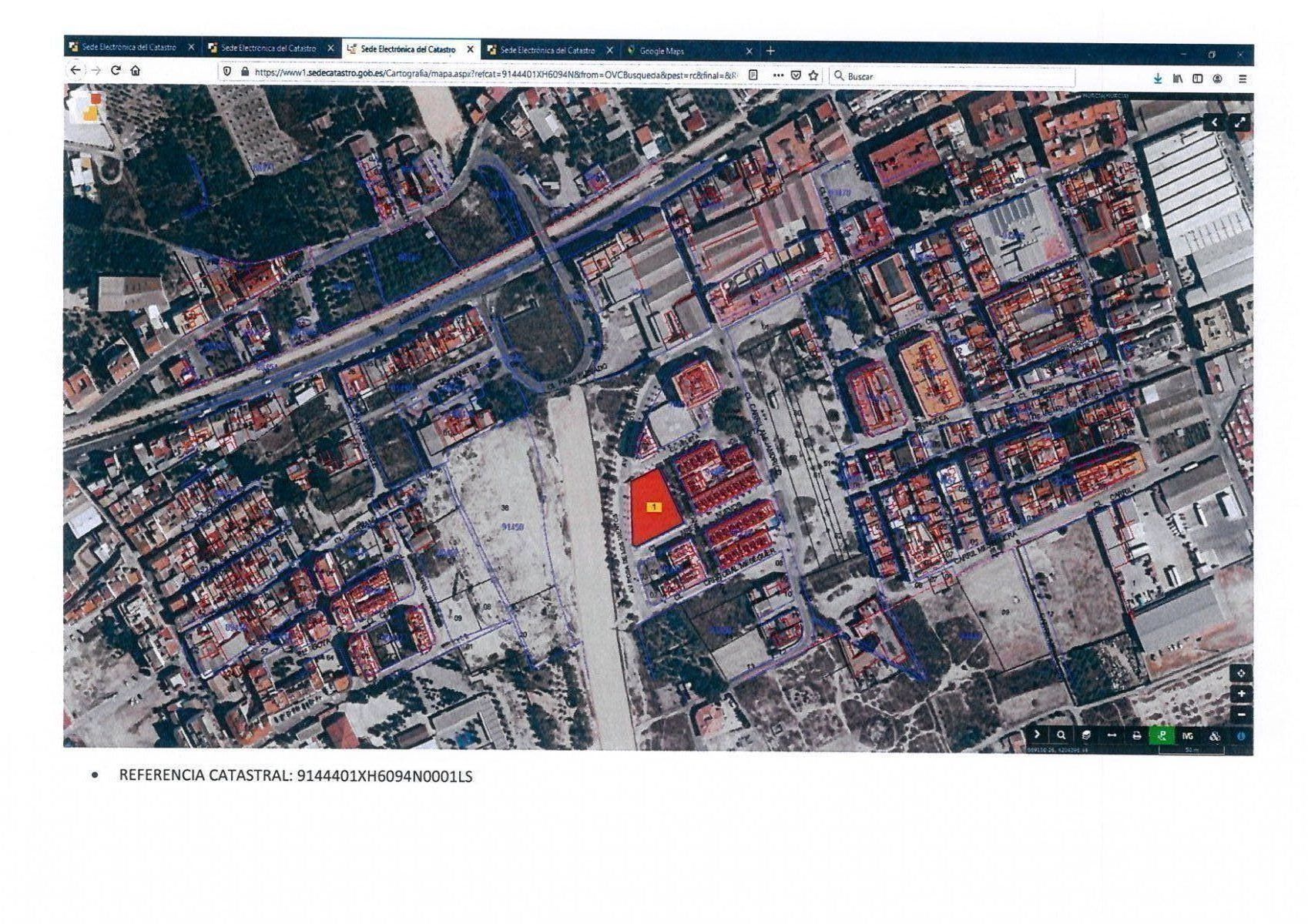Screen dimensions: 1308x924
Task: Print the cadastral map
Action: (x=1136, y=735)
